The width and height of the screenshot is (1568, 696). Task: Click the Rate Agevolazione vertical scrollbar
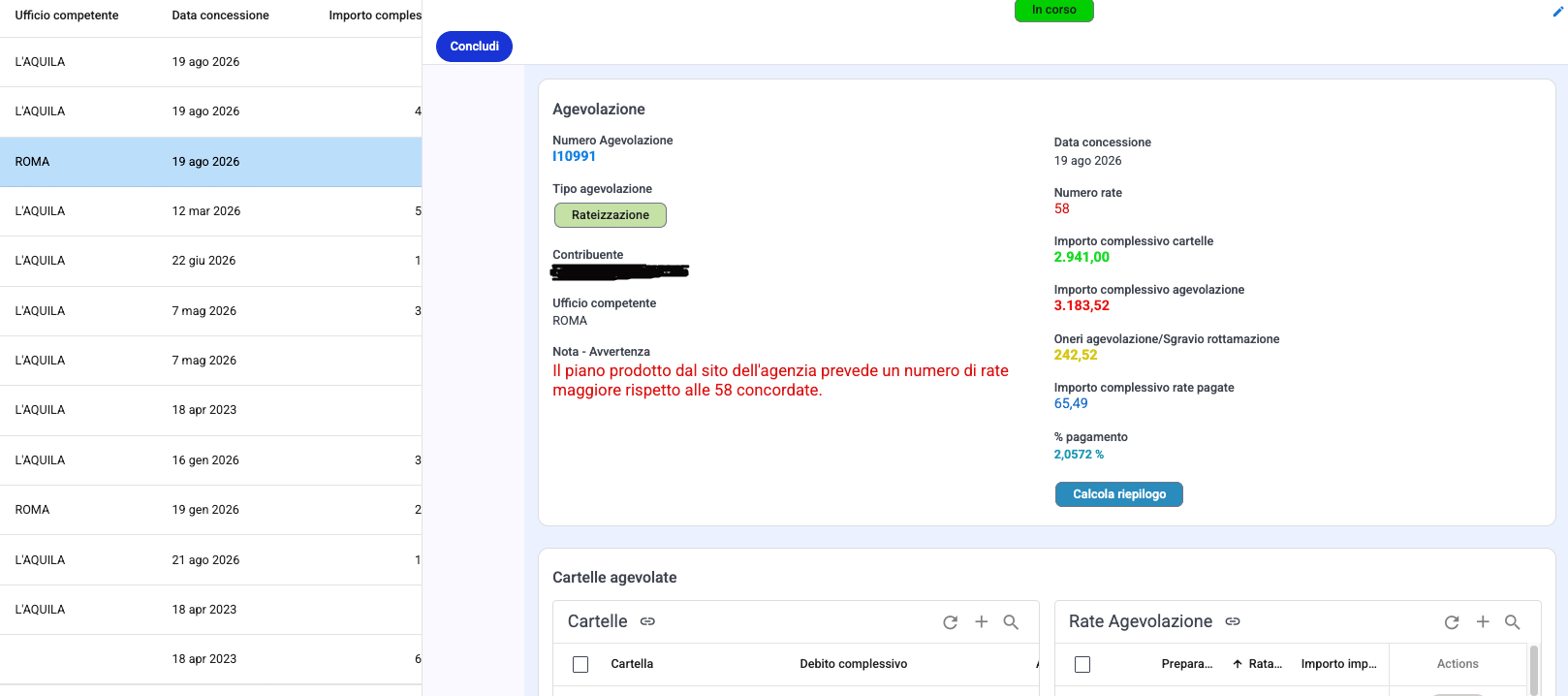(x=1534, y=670)
